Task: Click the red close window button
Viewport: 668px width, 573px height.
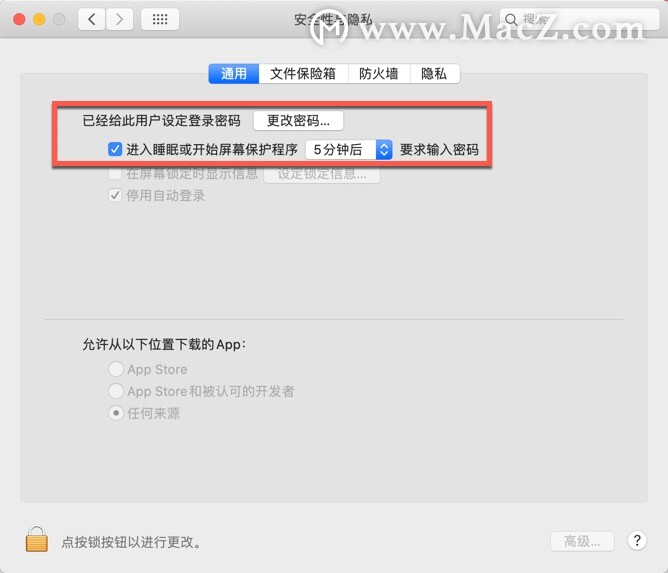Action: tap(19, 19)
